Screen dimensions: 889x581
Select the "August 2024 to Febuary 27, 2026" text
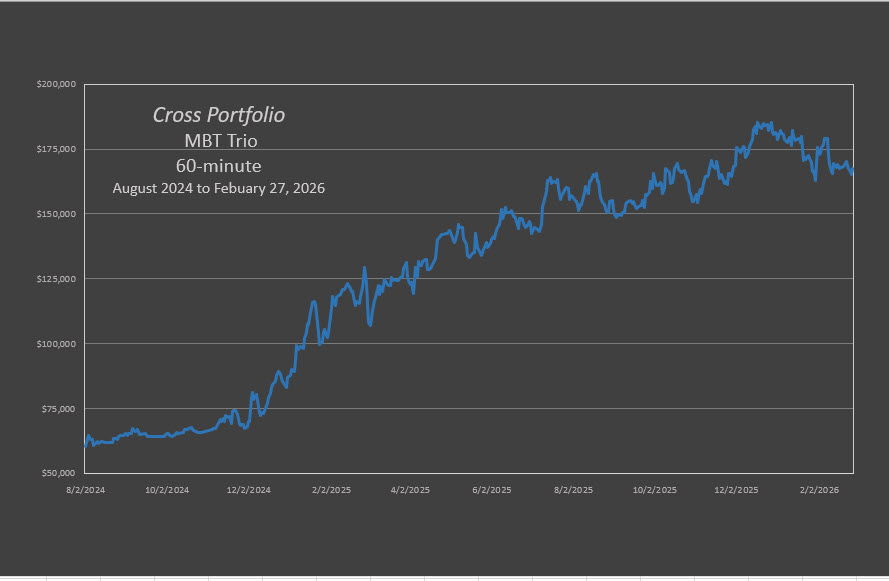pos(218,188)
